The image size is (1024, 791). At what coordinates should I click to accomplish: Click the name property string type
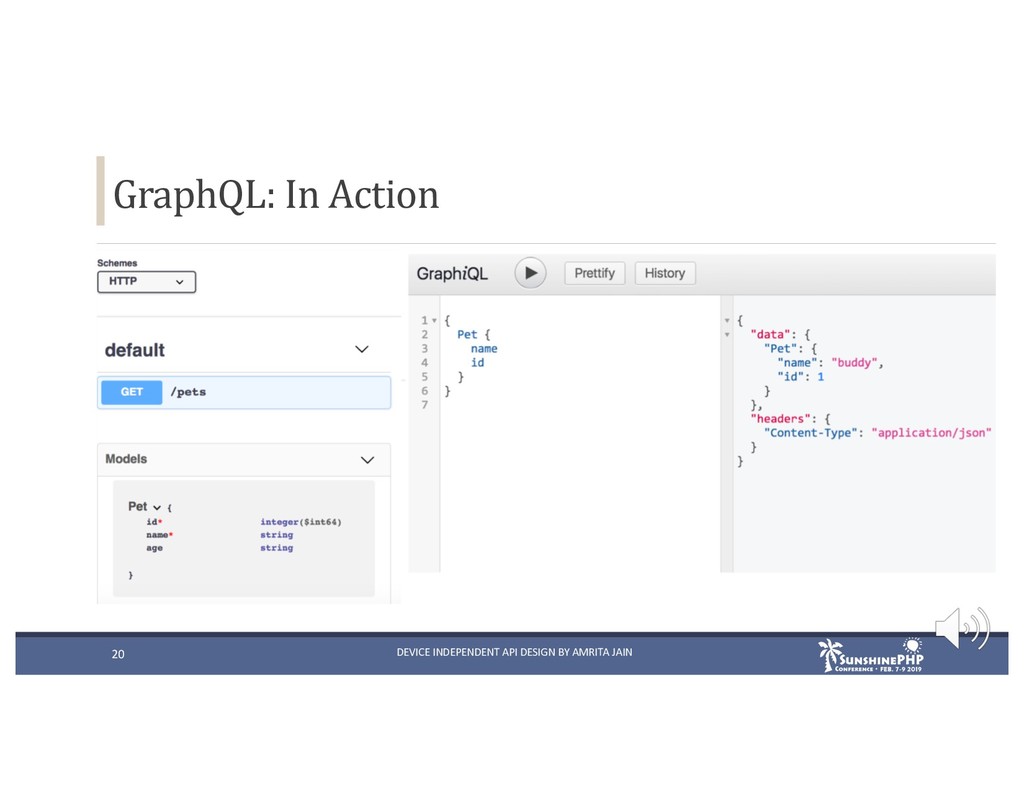point(276,535)
